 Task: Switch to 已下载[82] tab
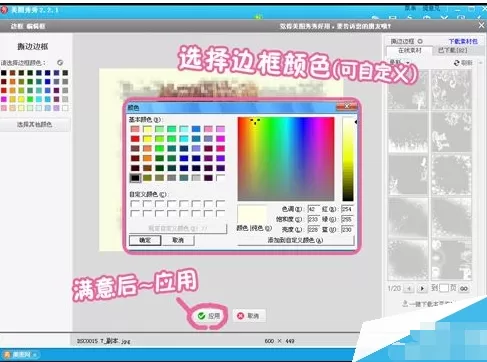pos(452,50)
